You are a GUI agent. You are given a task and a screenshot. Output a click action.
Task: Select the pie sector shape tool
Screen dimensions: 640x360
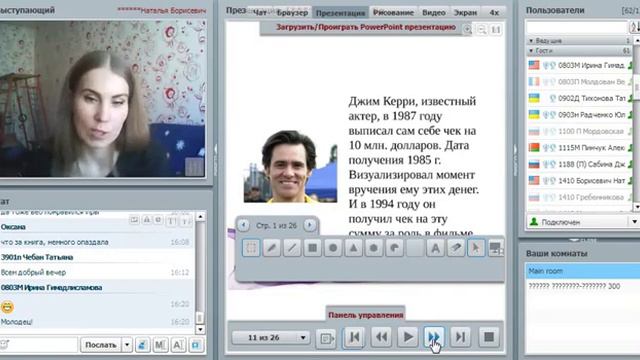click(x=394, y=248)
